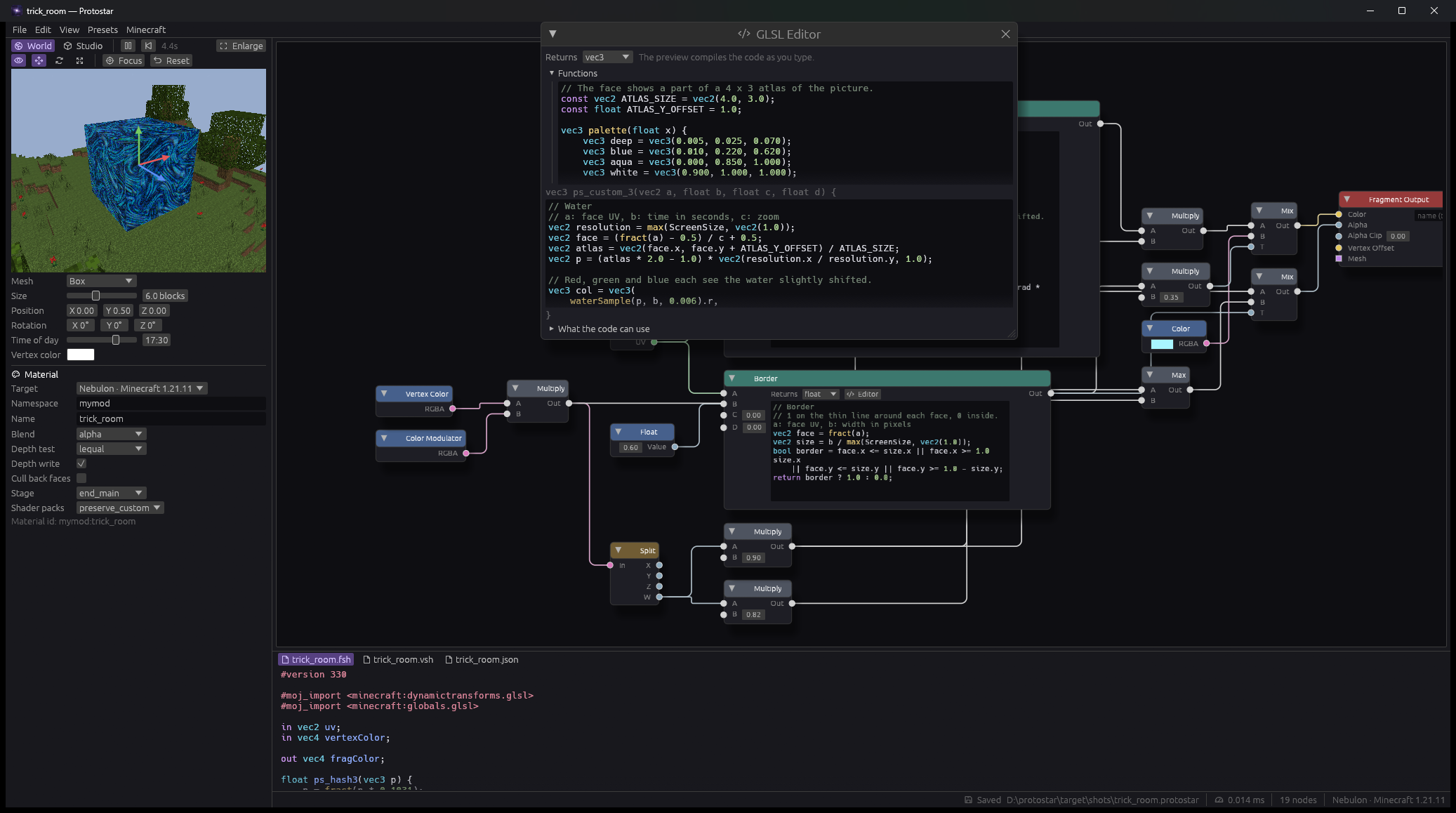Collapse the Split node
The width and height of the screenshot is (1456, 813).
618,550
